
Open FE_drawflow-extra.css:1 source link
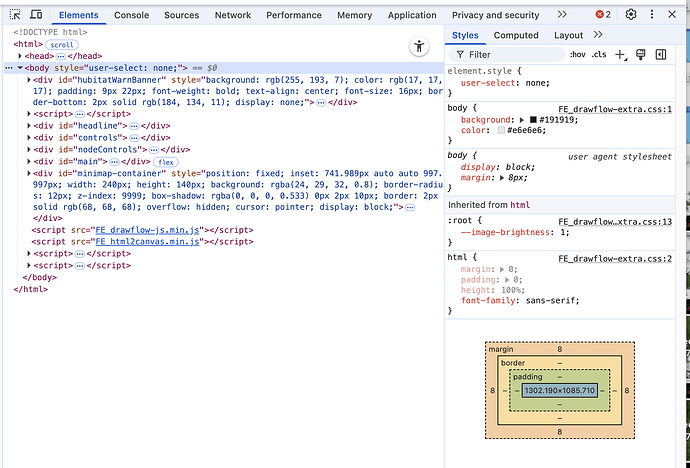tap(615, 109)
